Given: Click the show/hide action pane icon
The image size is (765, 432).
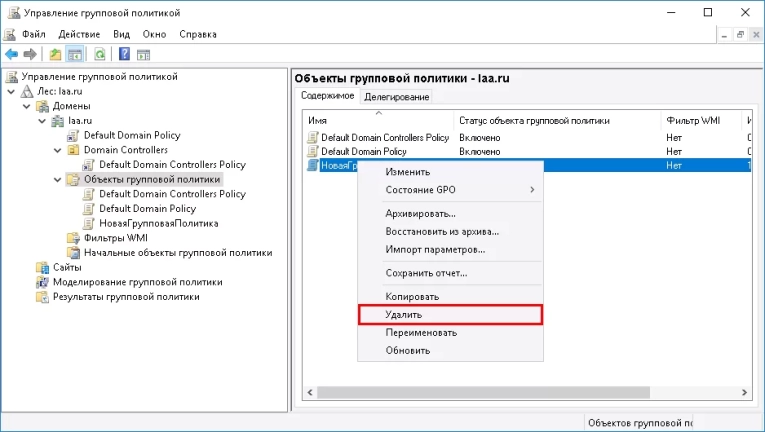Looking at the screenshot, I should [x=144, y=54].
